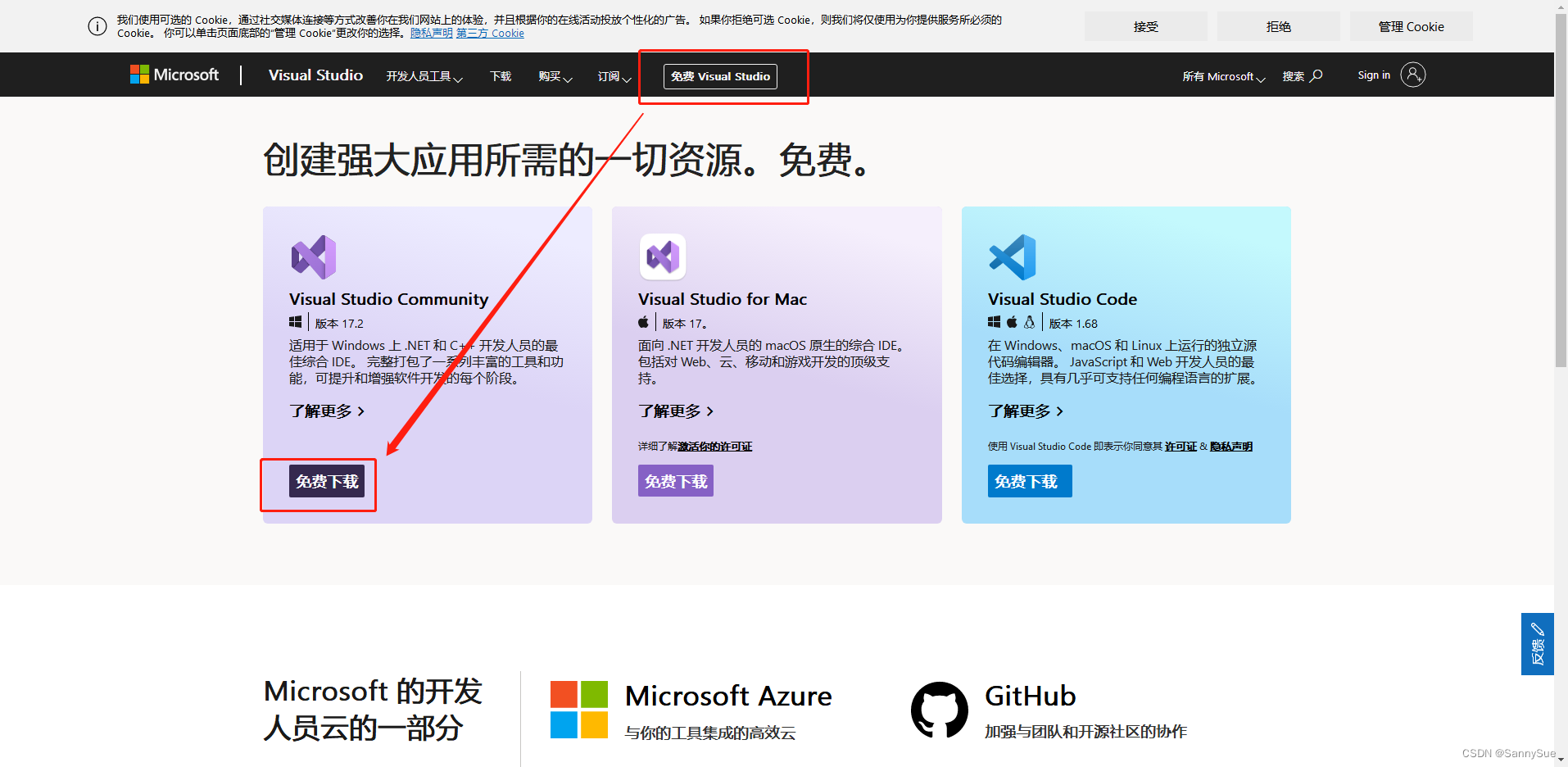Screen dimensions: 1568x767
Task: Open the 管理 Cookie button
Action: coord(1412,26)
